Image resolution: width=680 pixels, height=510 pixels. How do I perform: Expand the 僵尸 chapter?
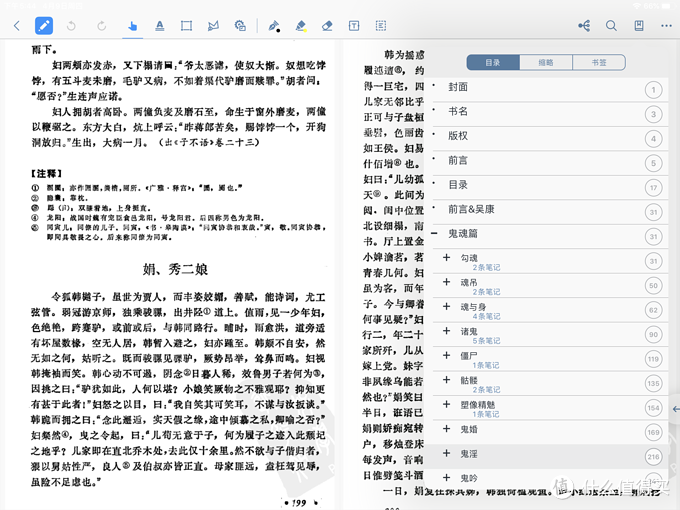pyautogui.click(x=446, y=355)
